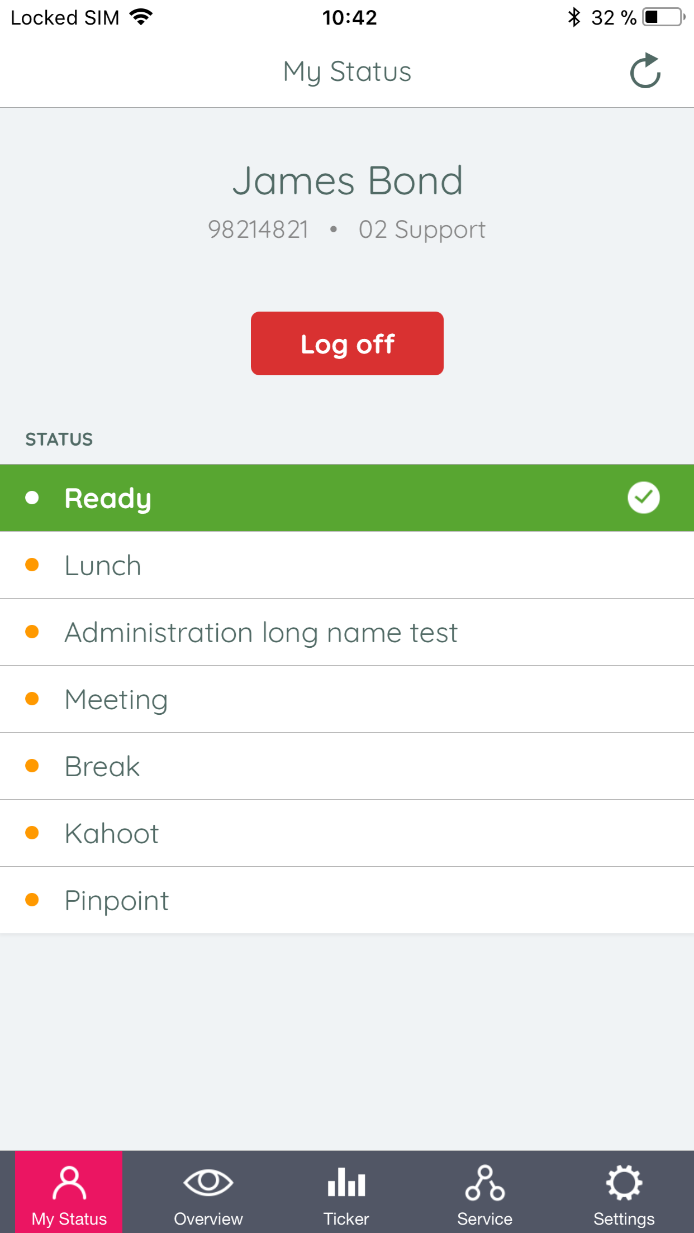Tap the refresh icon in header
This screenshot has height=1233, width=694.
(645, 71)
